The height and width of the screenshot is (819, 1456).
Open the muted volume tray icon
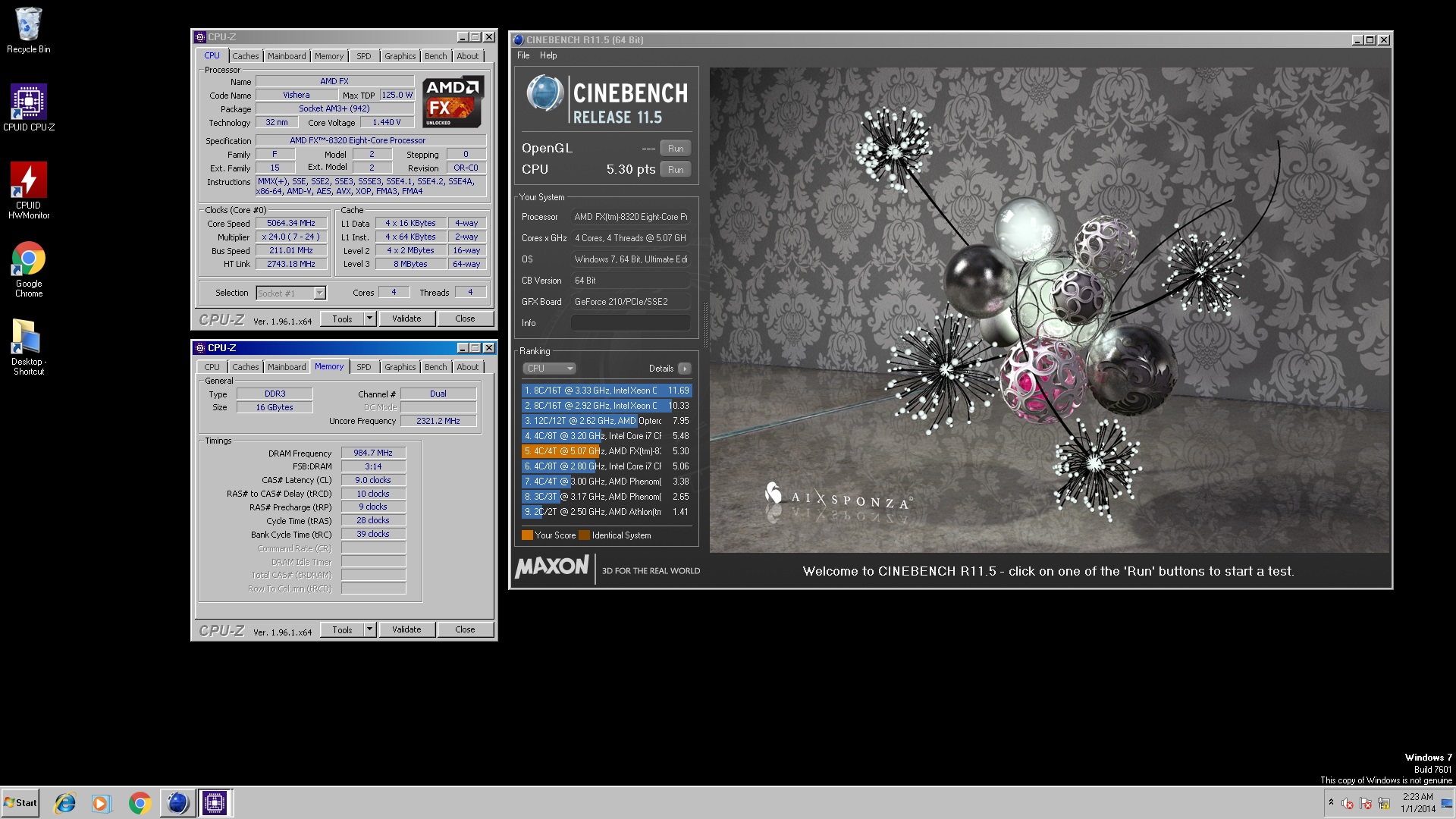point(1348,804)
